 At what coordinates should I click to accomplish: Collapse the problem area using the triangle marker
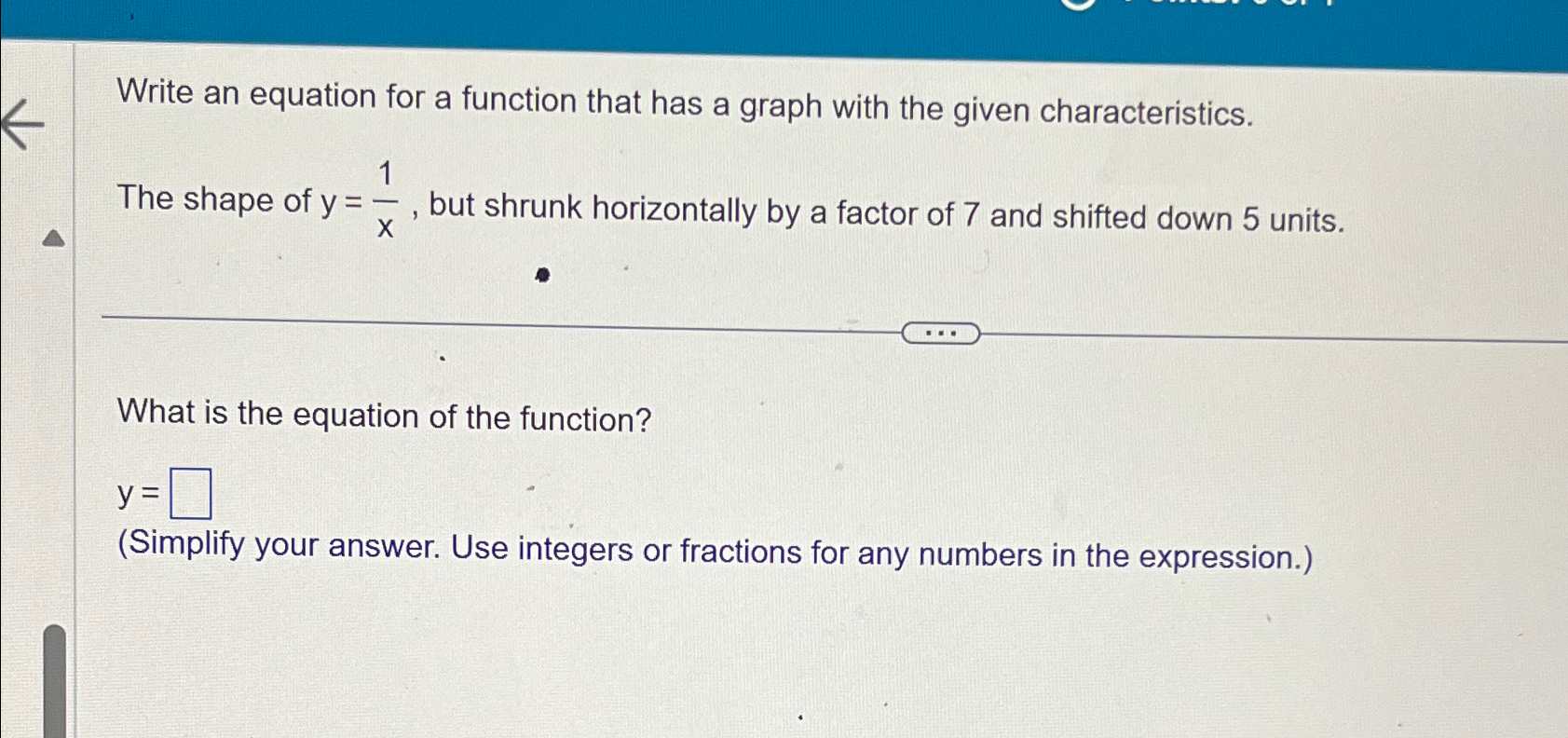pos(54,238)
